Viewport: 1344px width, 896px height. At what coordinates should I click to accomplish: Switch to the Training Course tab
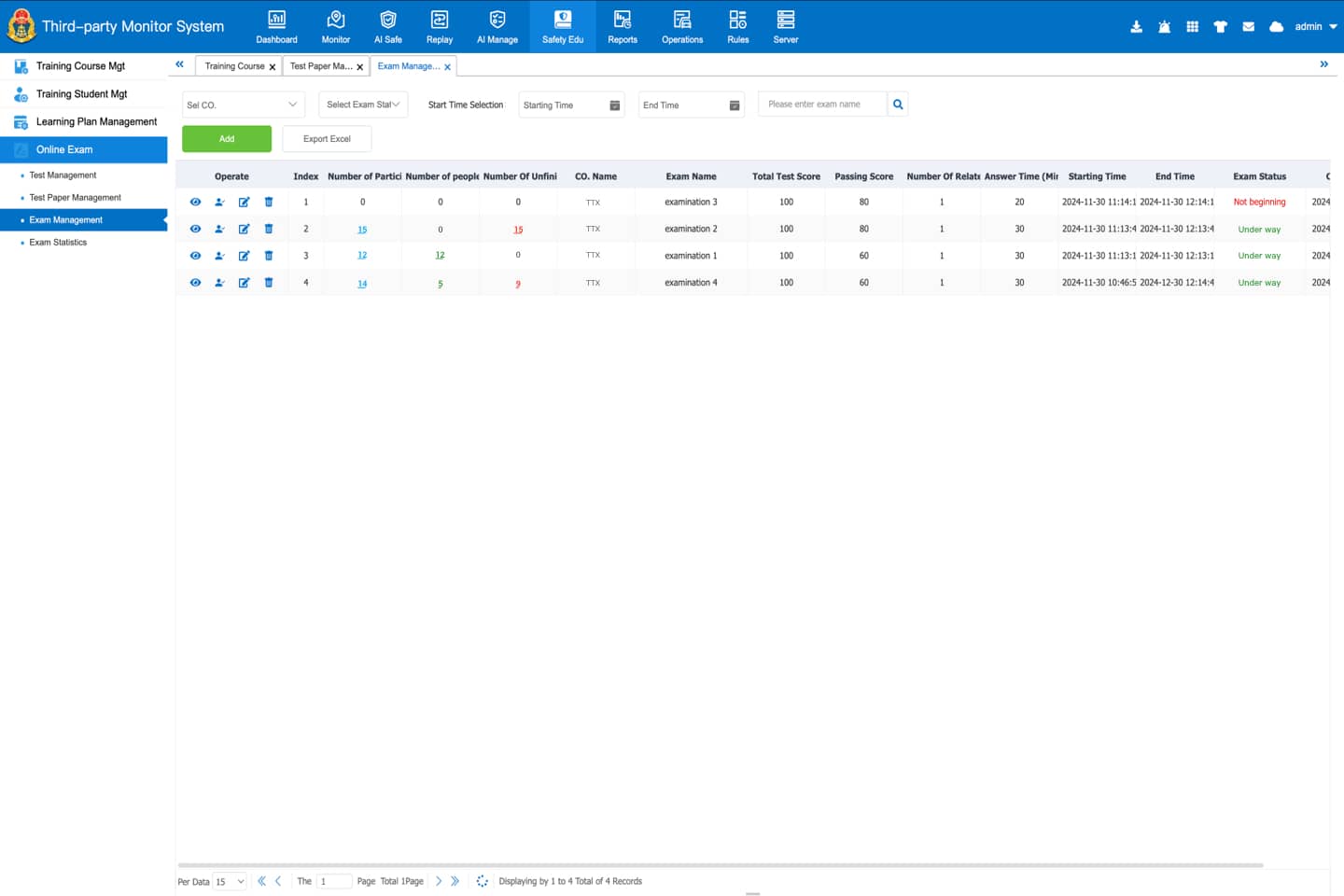(234, 66)
